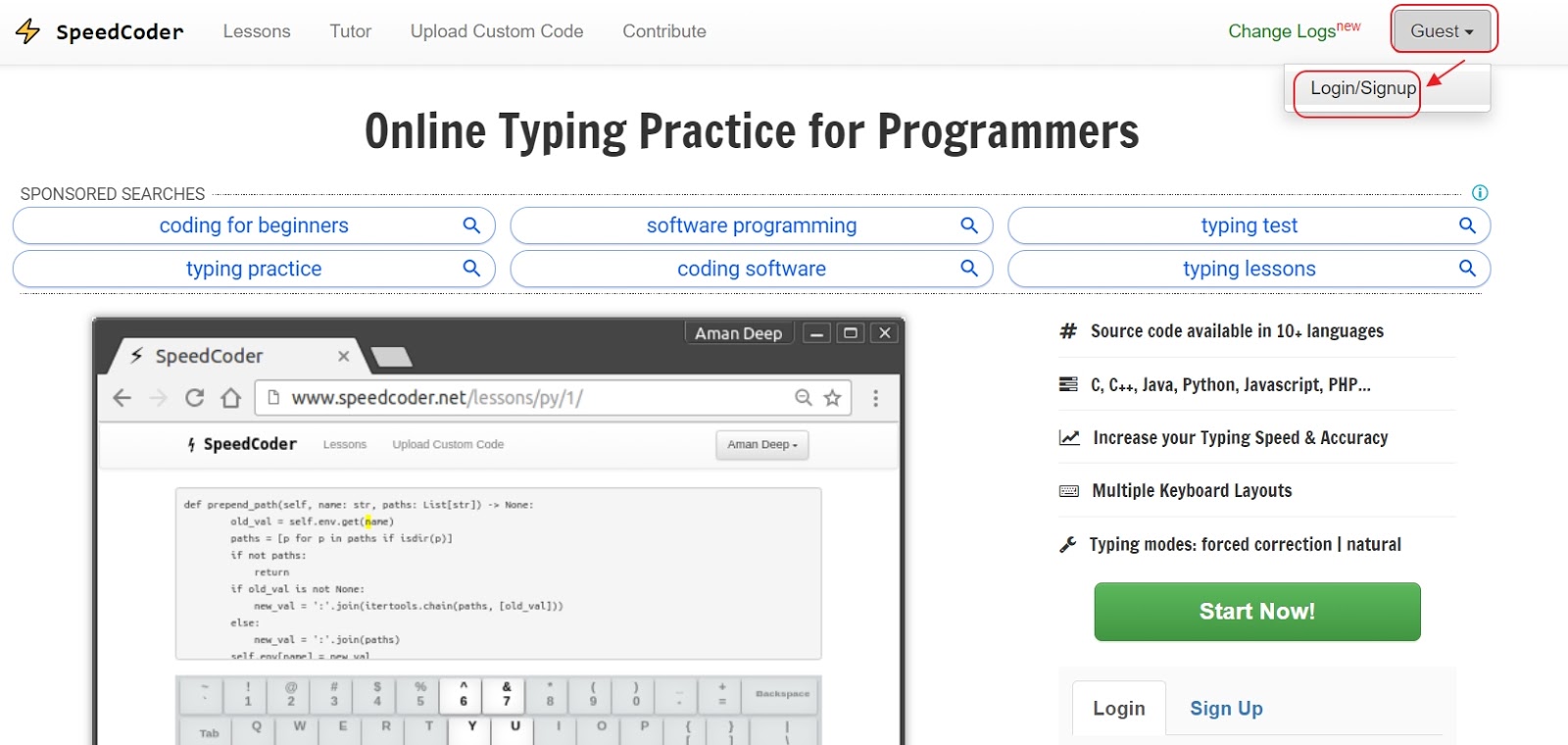This screenshot has height=745, width=1568.
Task: Click the zoom magnifier in the preview address bar
Action: click(804, 397)
